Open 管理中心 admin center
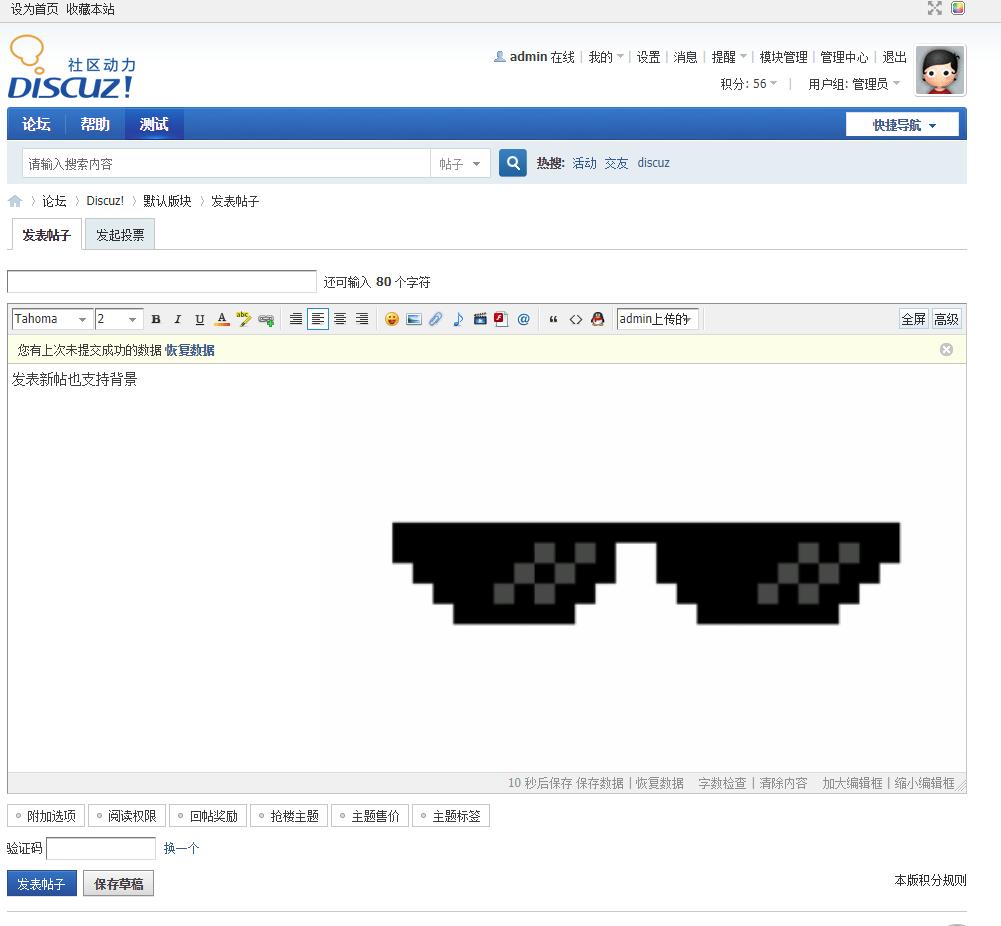Image resolution: width=1001 pixels, height=926 pixels. point(844,57)
